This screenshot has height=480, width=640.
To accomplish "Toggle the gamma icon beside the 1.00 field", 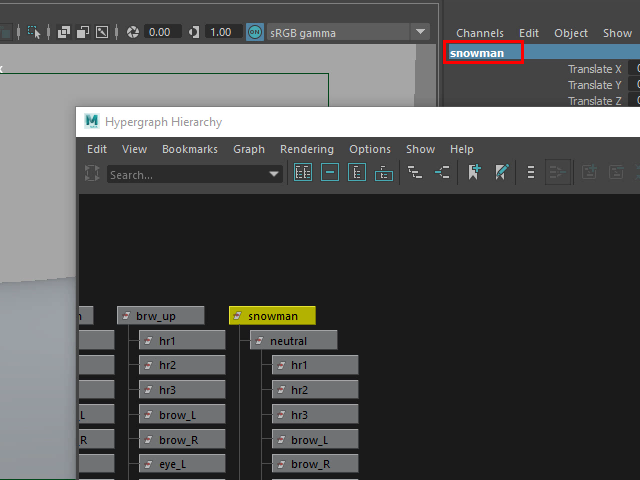I will point(194,32).
